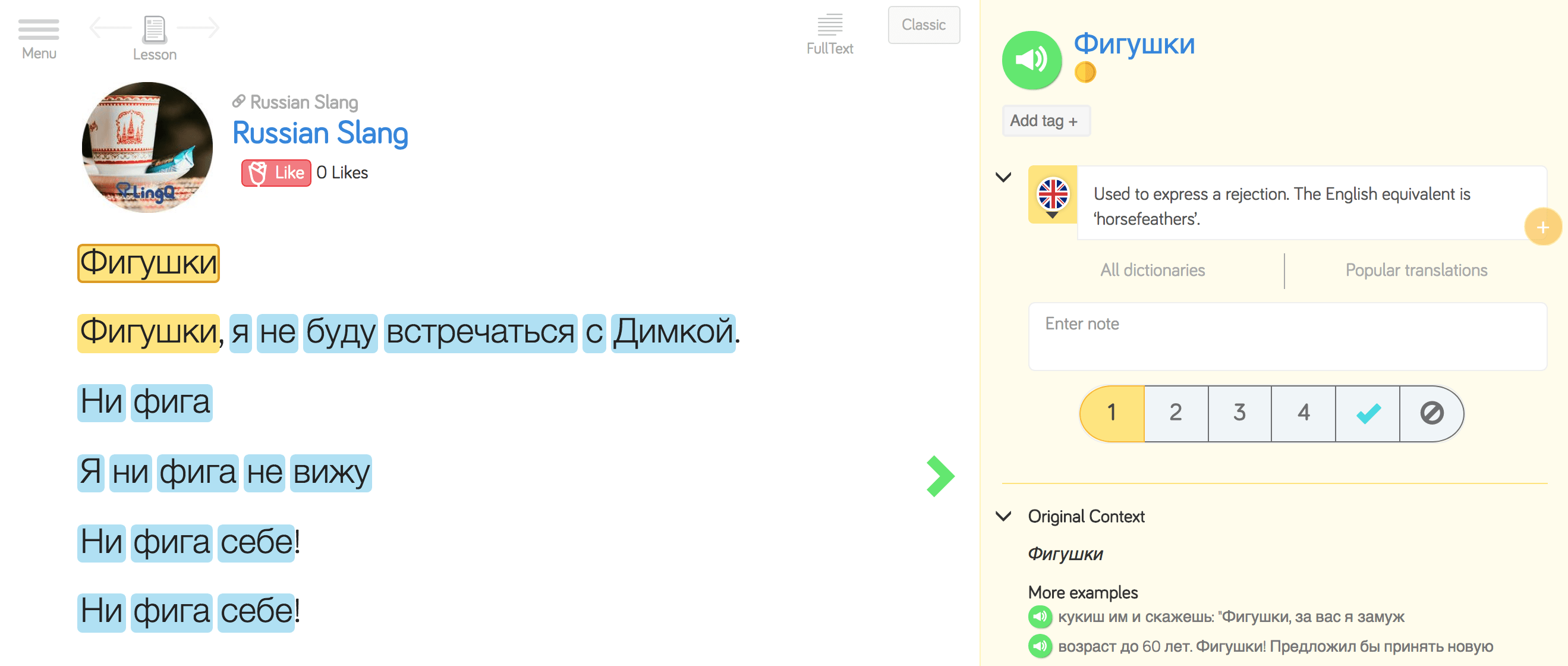Open the hamburger Menu icon

pos(39,30)
